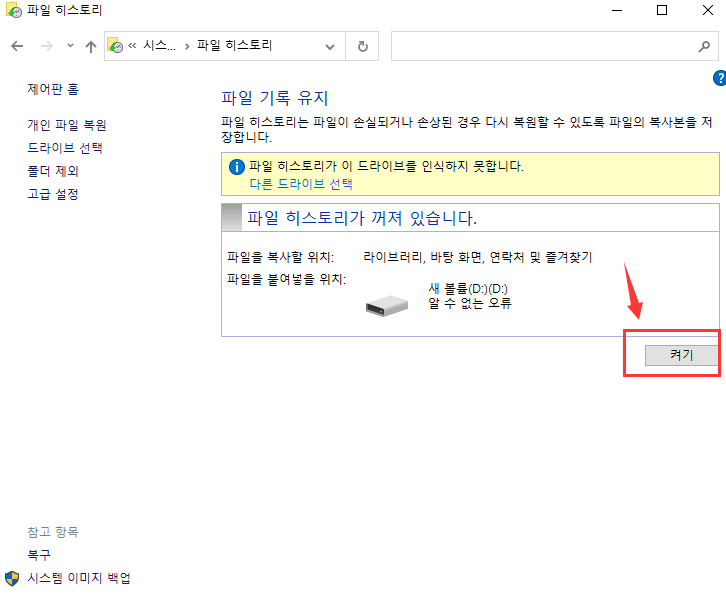Open 고급 설정 link
The height and width of the screenshot is (602, 726).
pyautogui.click(x=53, y=194)
